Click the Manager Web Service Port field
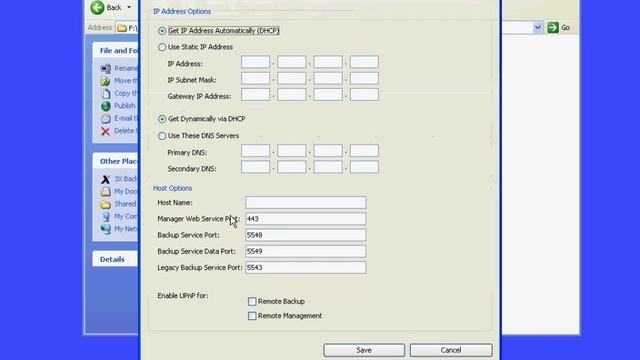The image size is (640, 360). [x=306, y=219]
